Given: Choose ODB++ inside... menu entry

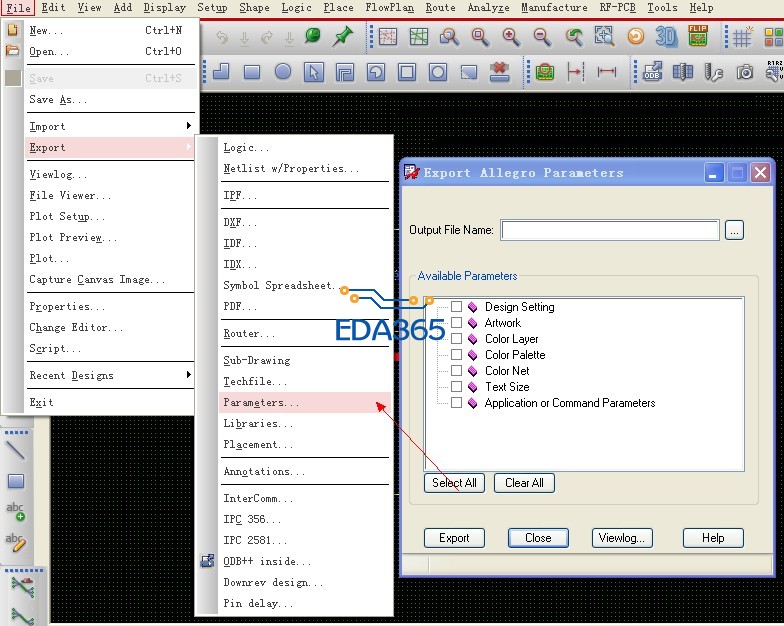Looking at the screenshot, I should click(x=304, y=562).
